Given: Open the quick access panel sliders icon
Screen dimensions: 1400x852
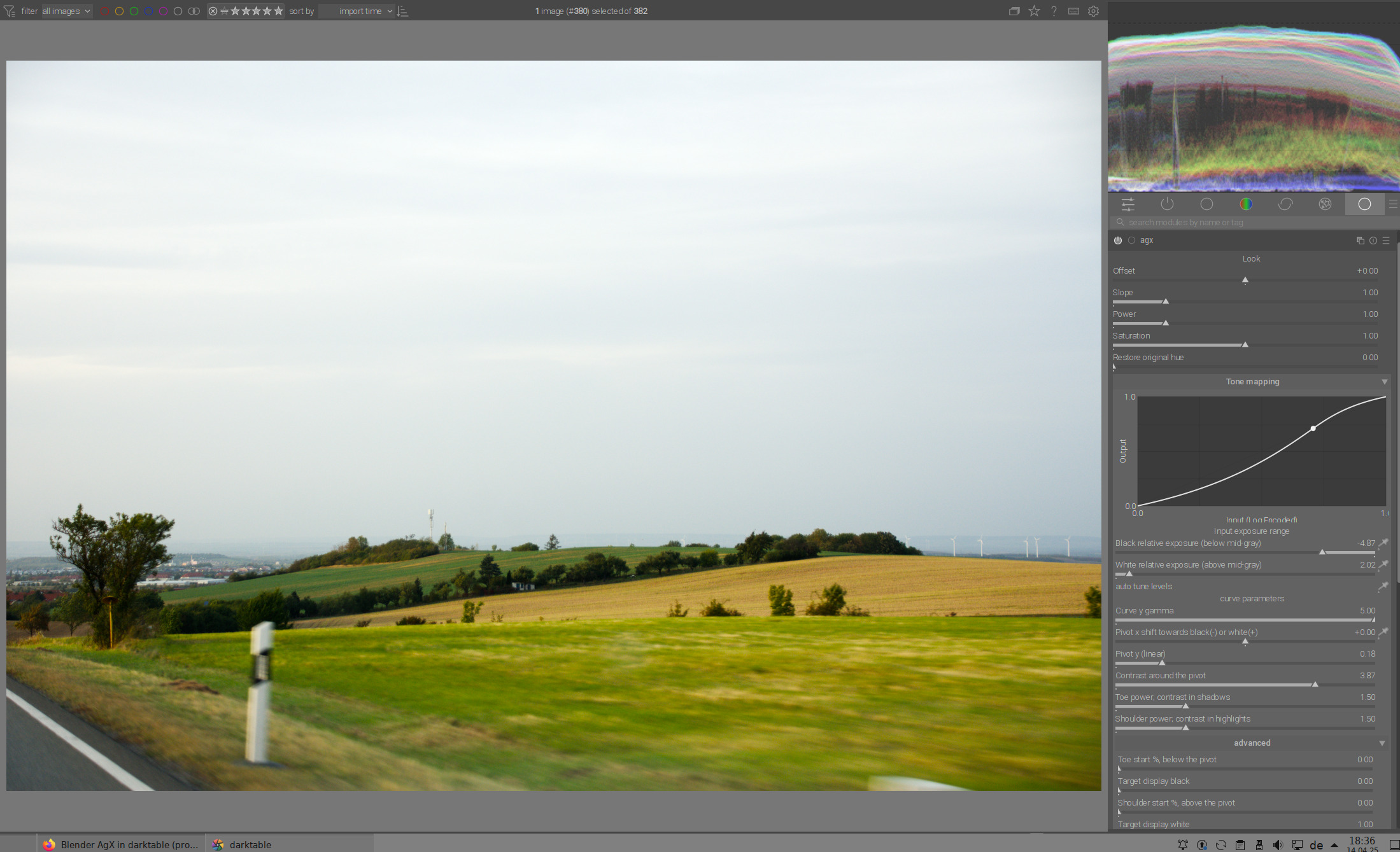Looking at the screenshot, I should 1128,204.
